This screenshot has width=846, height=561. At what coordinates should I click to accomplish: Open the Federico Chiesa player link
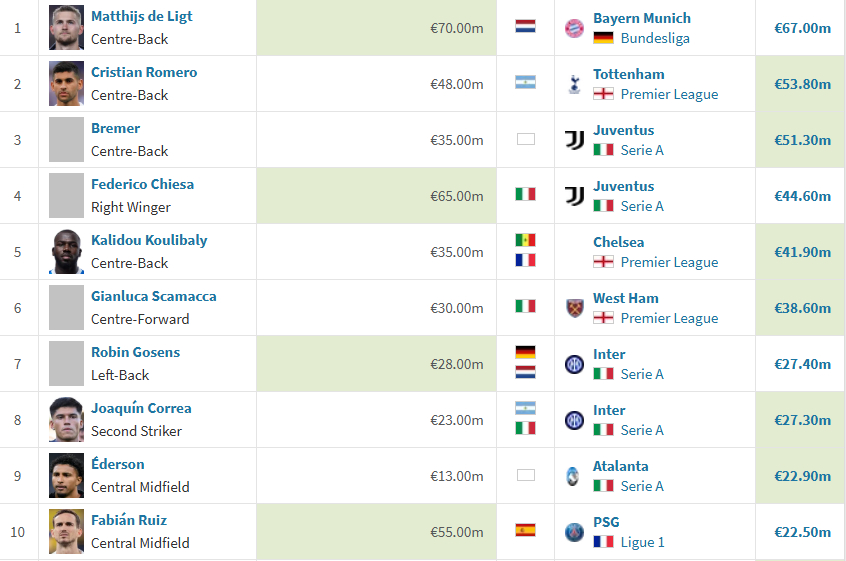tap(142, 184)
